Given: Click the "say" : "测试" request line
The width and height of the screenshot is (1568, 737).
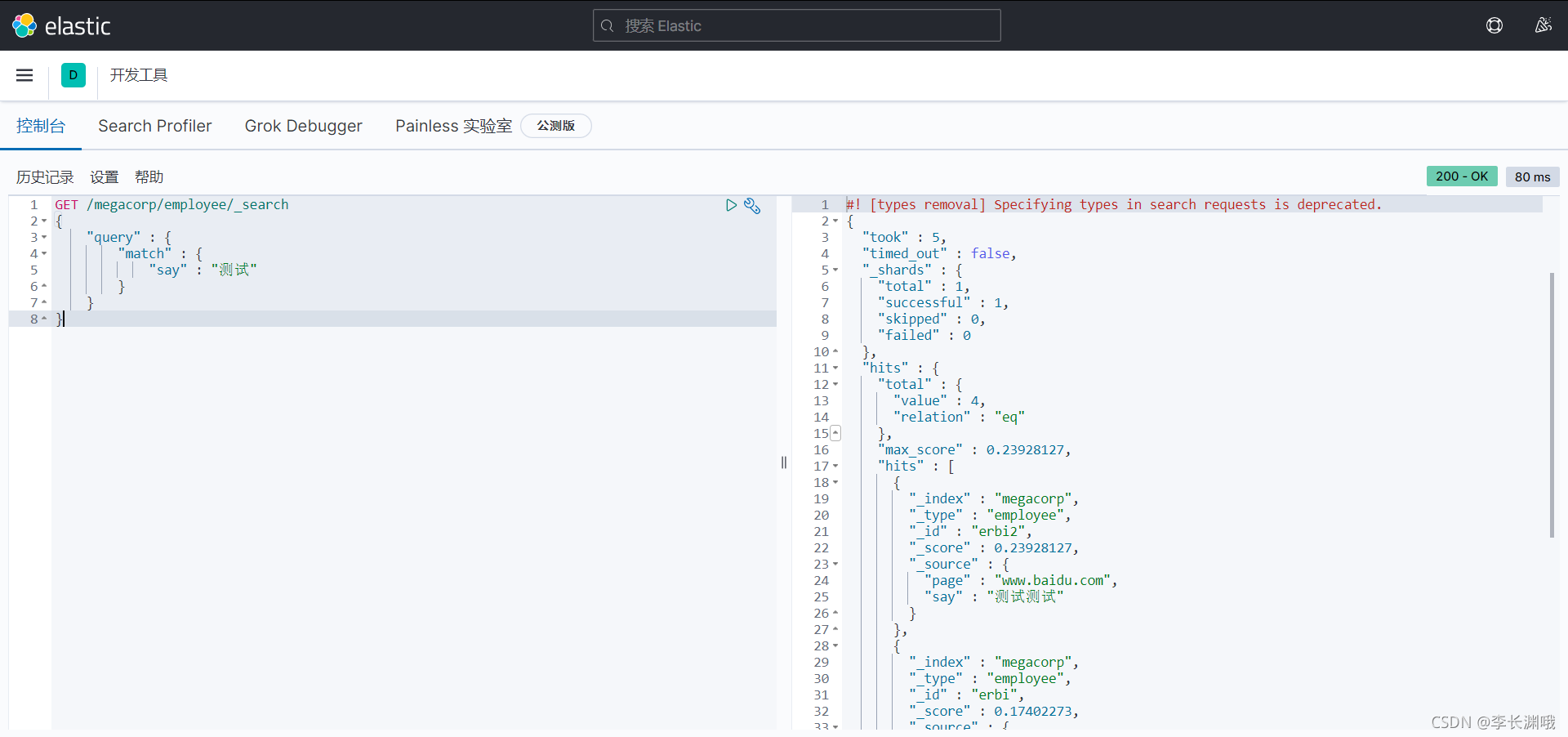Looking at the screenshot, I should [203, 270].
